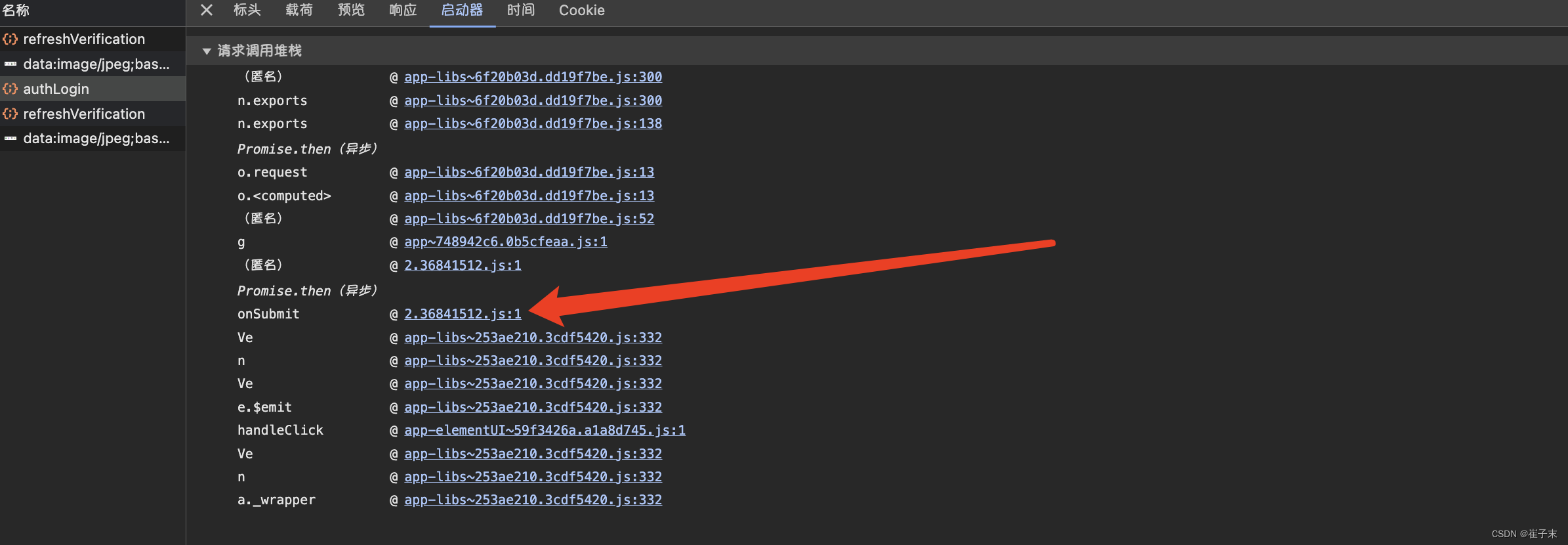Image resolution: width=1568 pixels, height=545 pixels.
Task: Open the o.<computed> source link
Action: 529,196
